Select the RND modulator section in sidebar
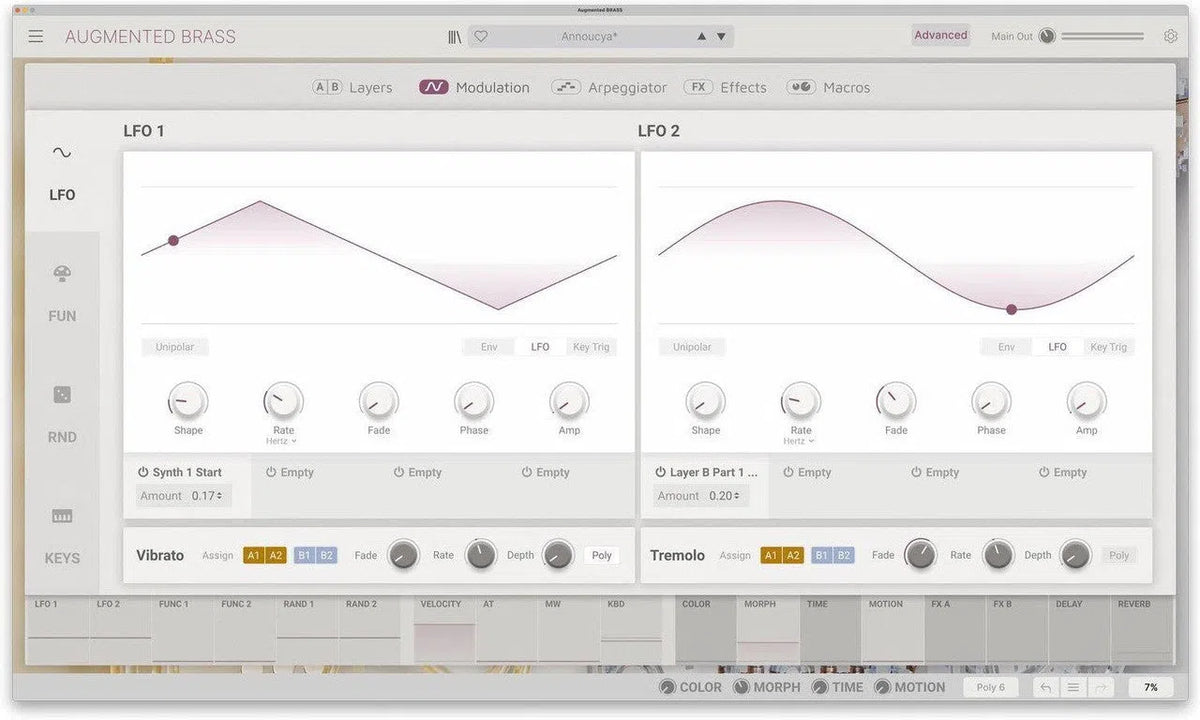 click(62, 412)
